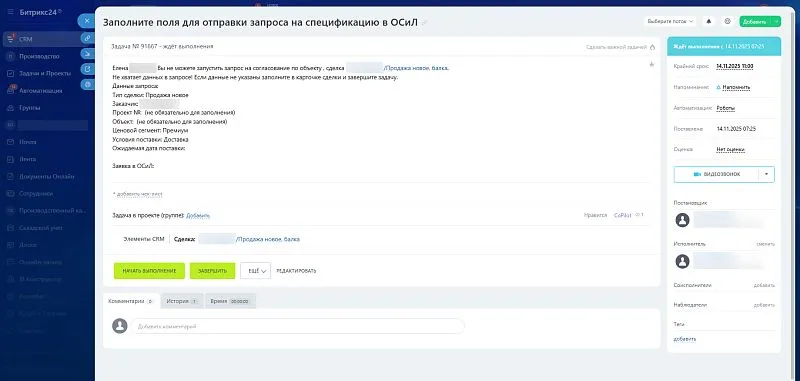Open the CRM deal Продажа новое, балка link

[x=267, y=239]
